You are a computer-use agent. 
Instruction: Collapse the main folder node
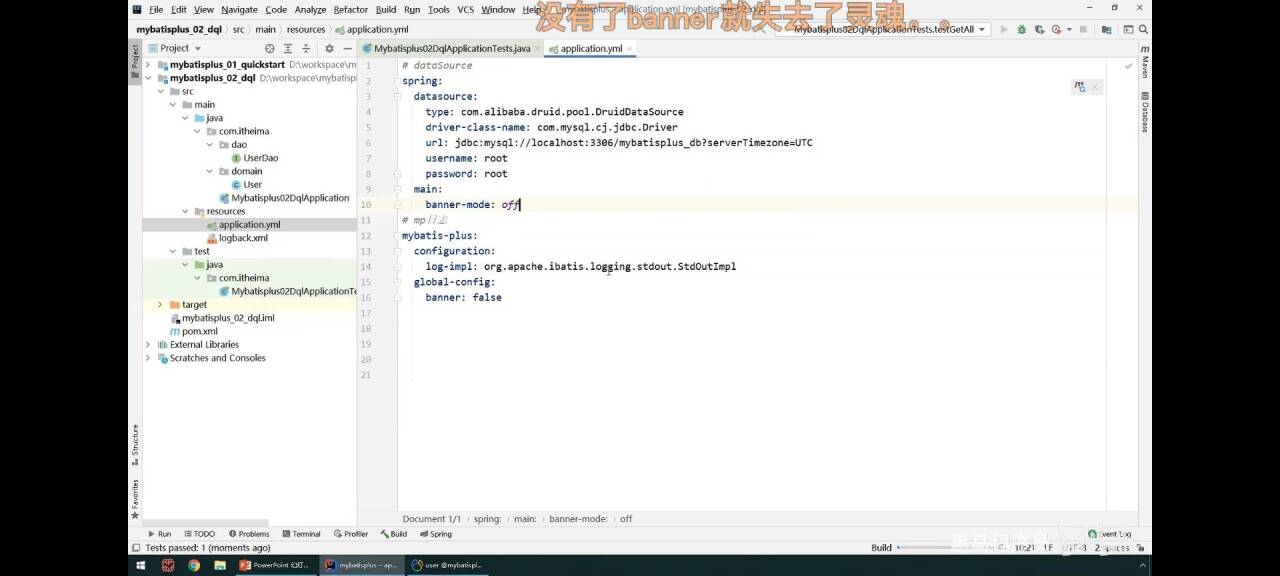[x=173, y=104]
